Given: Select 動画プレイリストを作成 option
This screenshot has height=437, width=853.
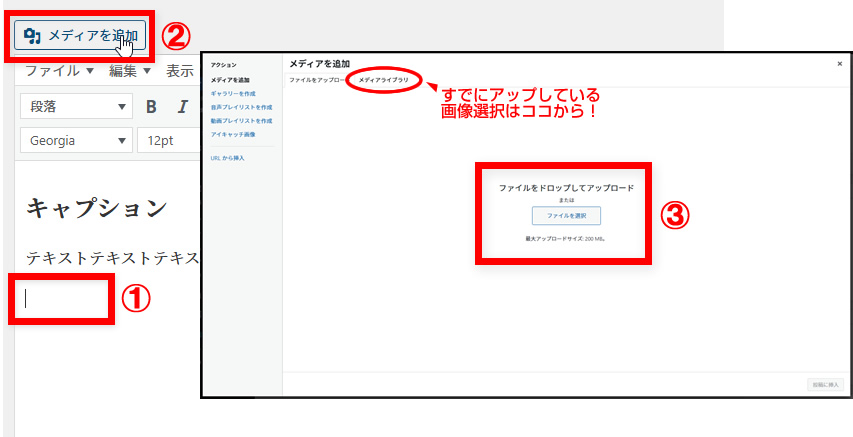Looking at the screenshot, I should click(241, 120).
